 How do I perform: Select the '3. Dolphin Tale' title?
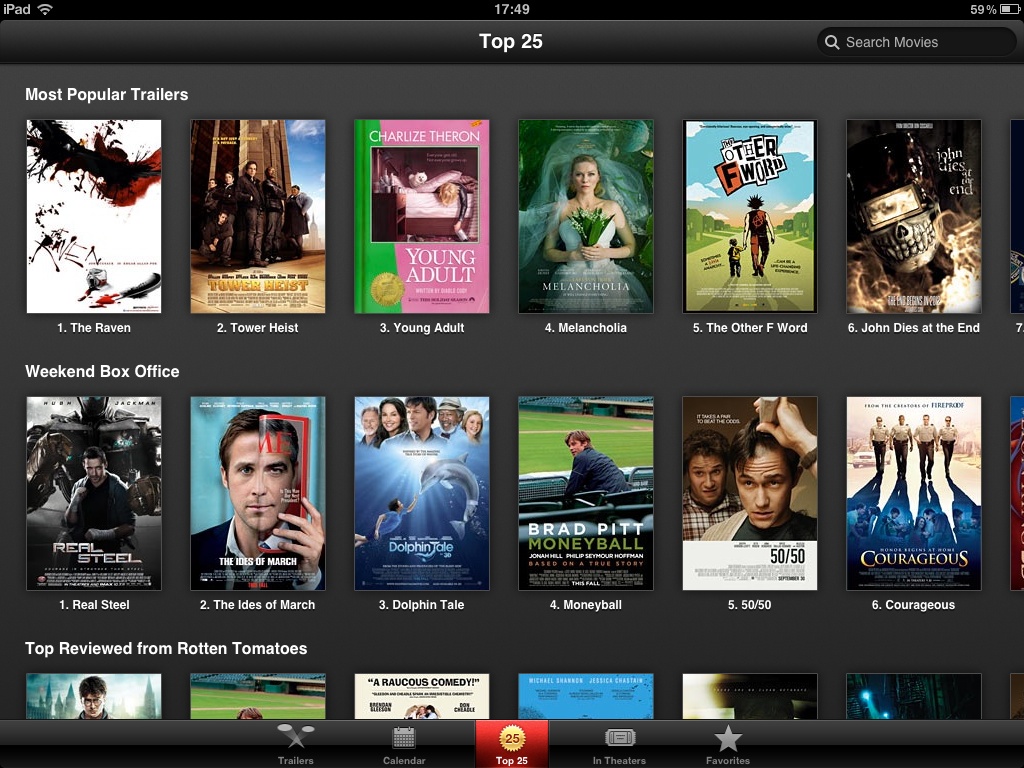421,605
